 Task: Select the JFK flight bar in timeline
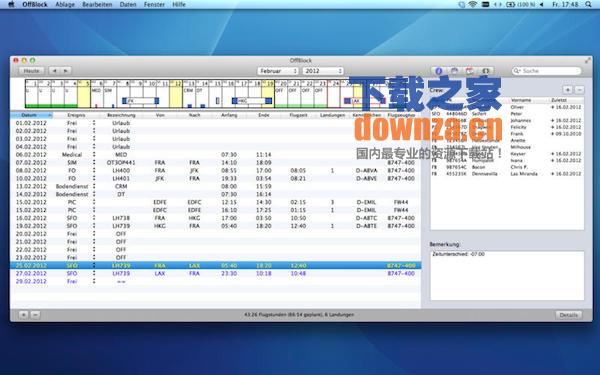(140, 101)
